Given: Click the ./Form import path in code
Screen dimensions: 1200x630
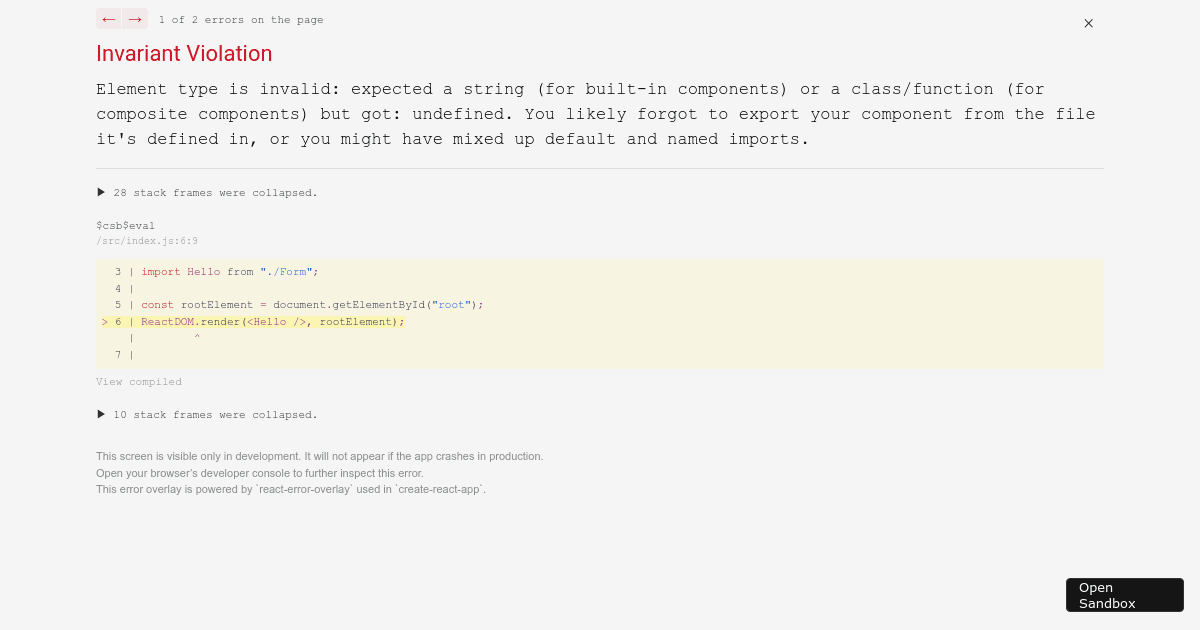Looking at the screenshot, I should (286, 271).
